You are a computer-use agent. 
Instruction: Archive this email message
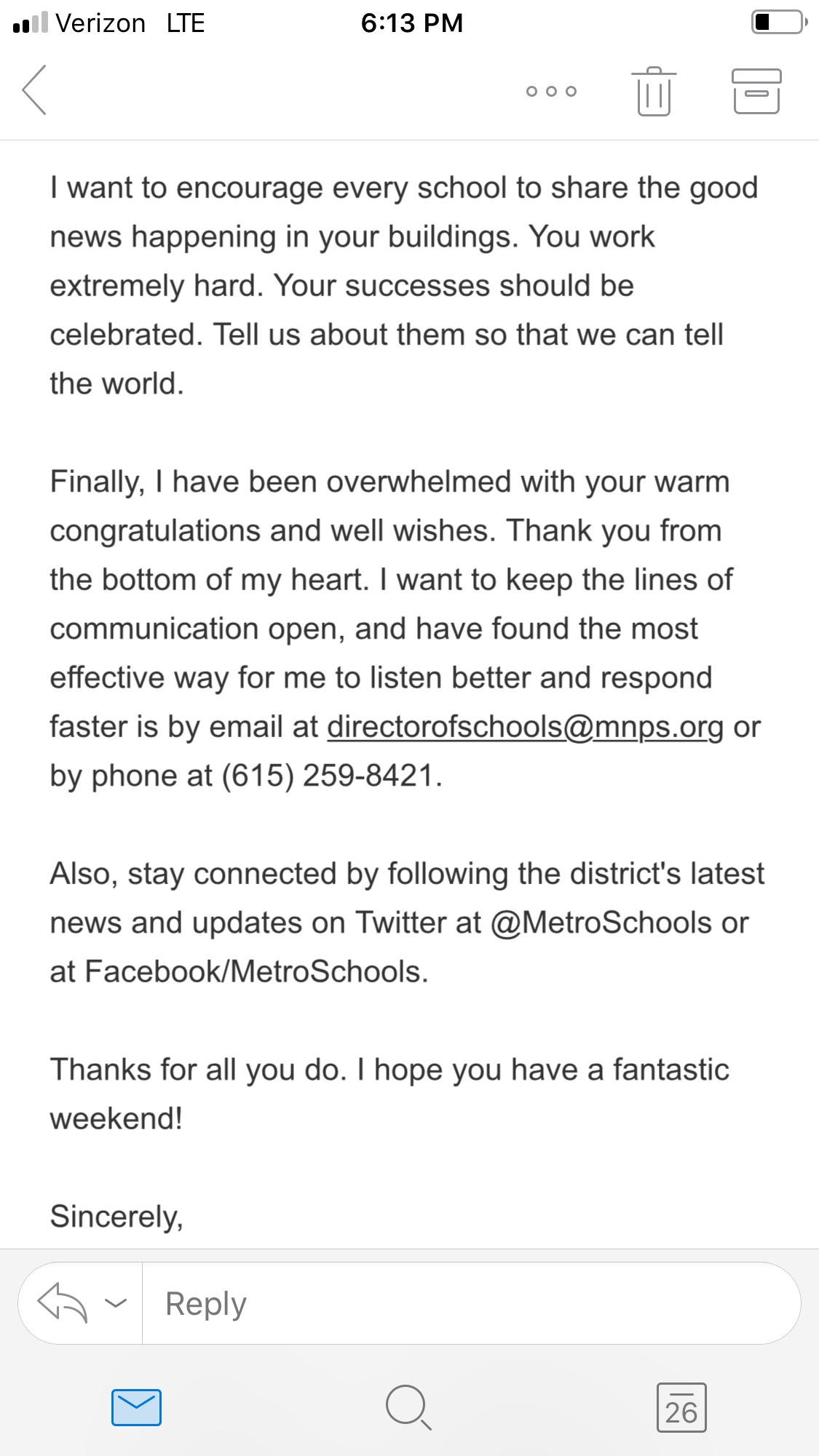(756, 91)
